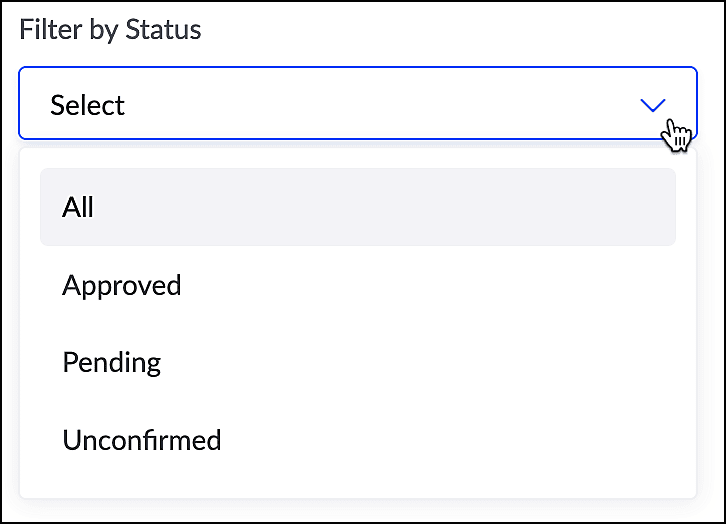Click the Filter by Status label

110,30
